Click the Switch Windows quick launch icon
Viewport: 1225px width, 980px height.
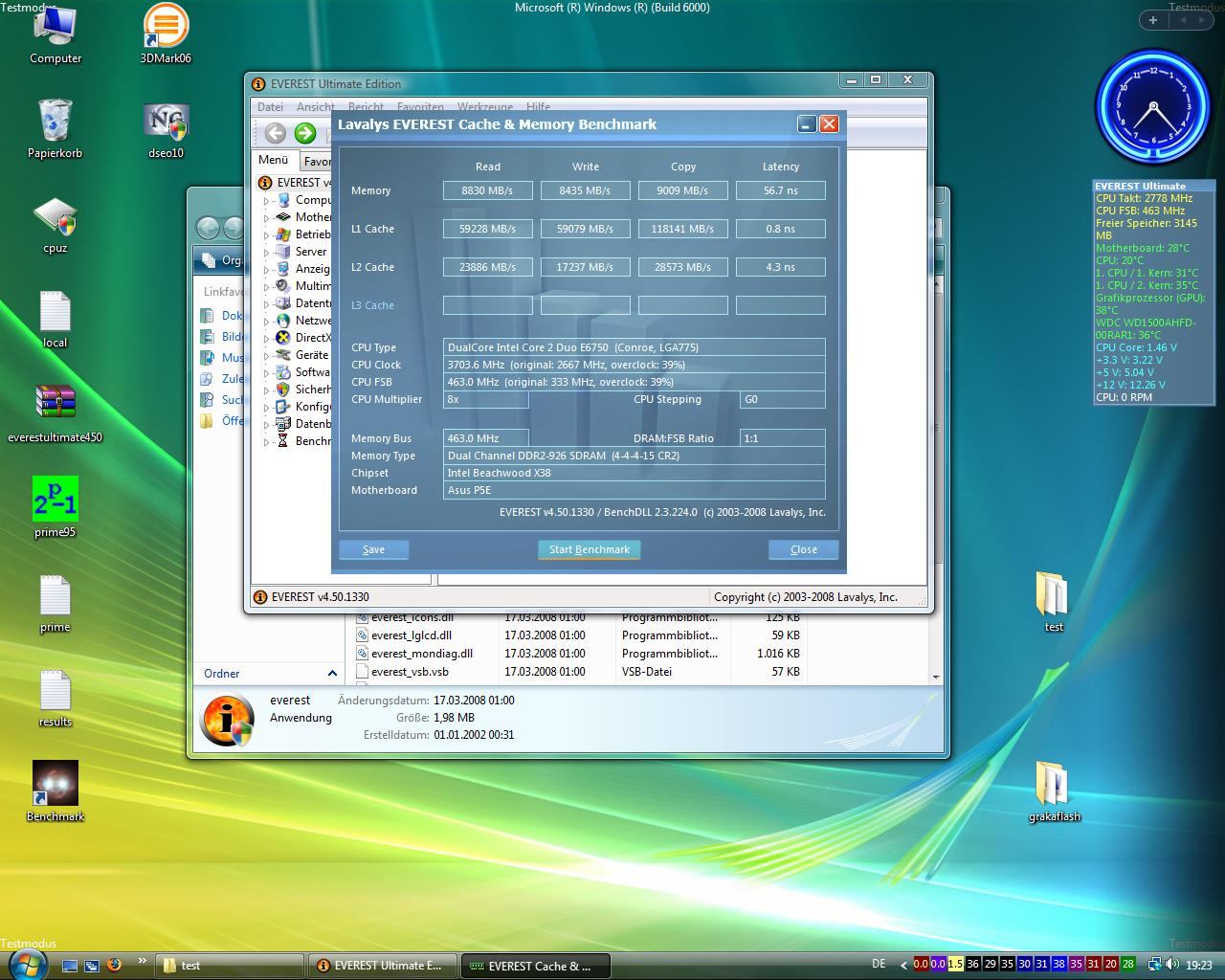(x=92, y=966)
